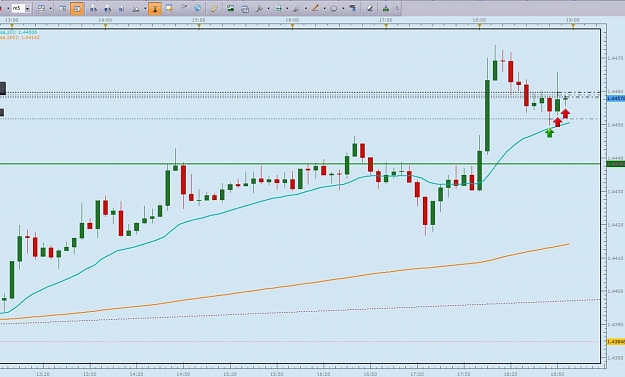
Task: Click the yellow price label on axis
Action: pyautogui.click(x=615, y=342)
